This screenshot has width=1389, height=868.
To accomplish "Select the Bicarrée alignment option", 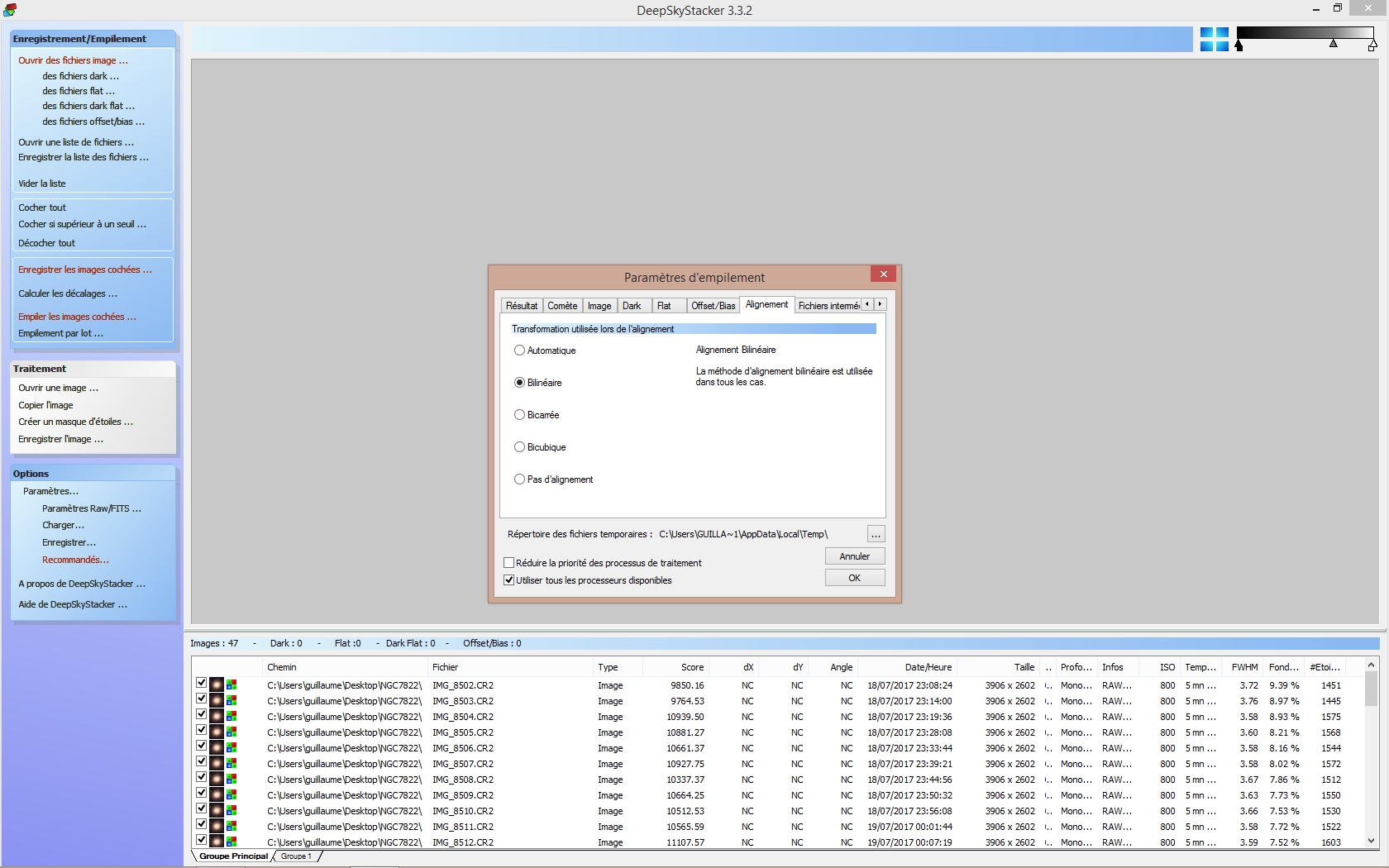I will click(519, 415).
